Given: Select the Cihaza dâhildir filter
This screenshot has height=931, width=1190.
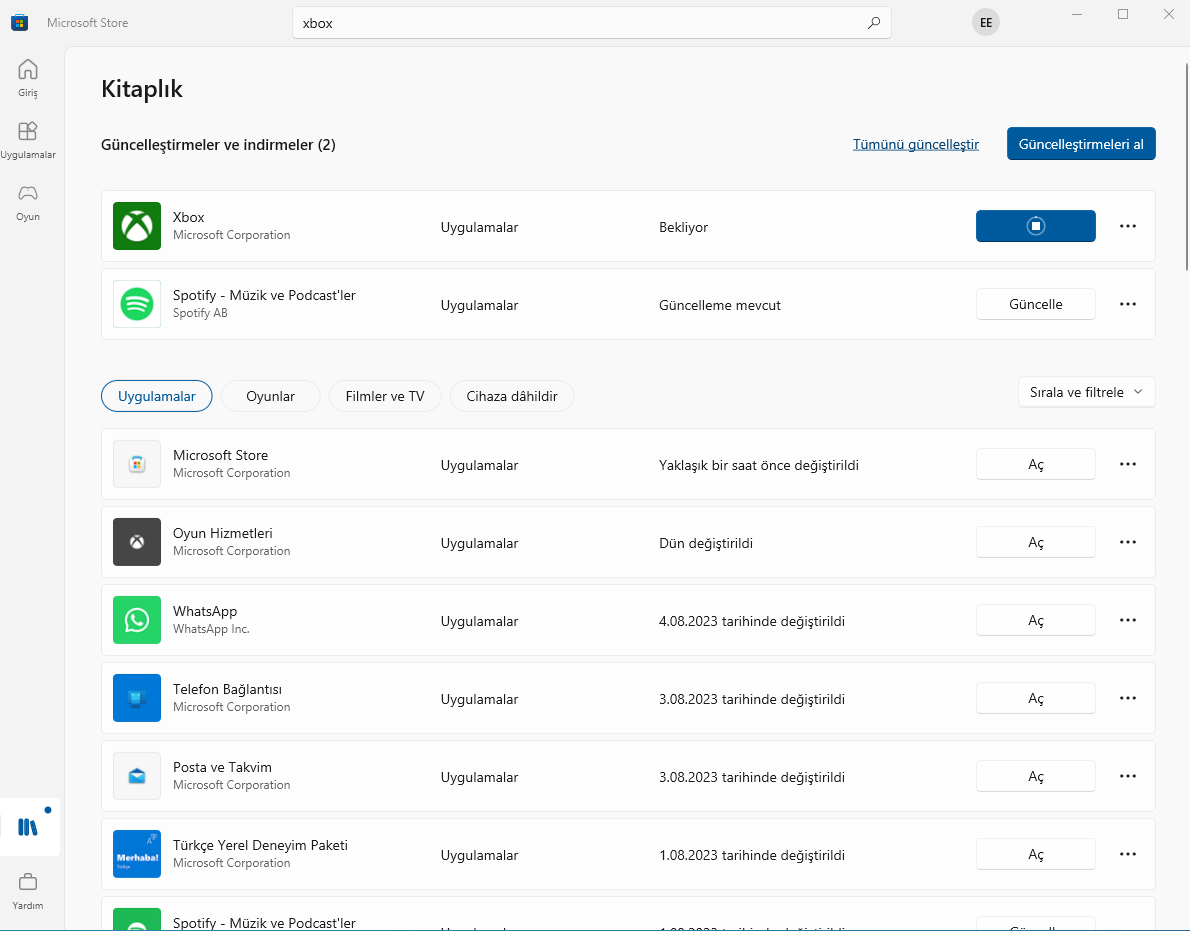Looking at the screenshot, I should click(x=512, y=396).
